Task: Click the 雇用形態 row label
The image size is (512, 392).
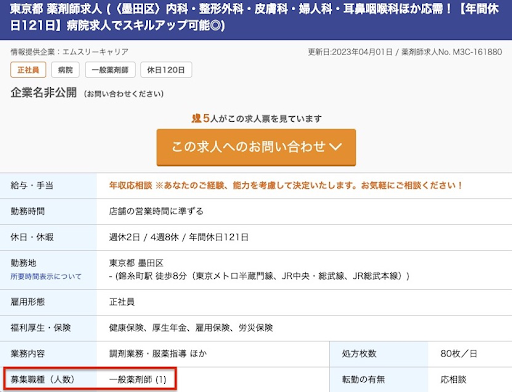Action: click(x=27, y=302)
